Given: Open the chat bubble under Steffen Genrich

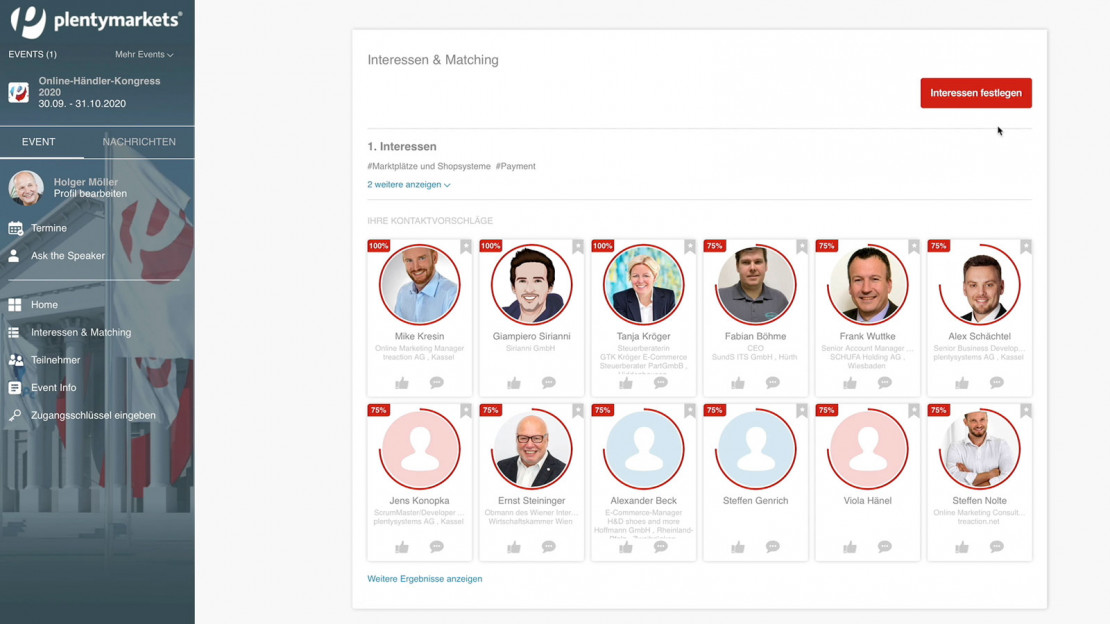Looking at the screenshot, I should pos(772,547).
